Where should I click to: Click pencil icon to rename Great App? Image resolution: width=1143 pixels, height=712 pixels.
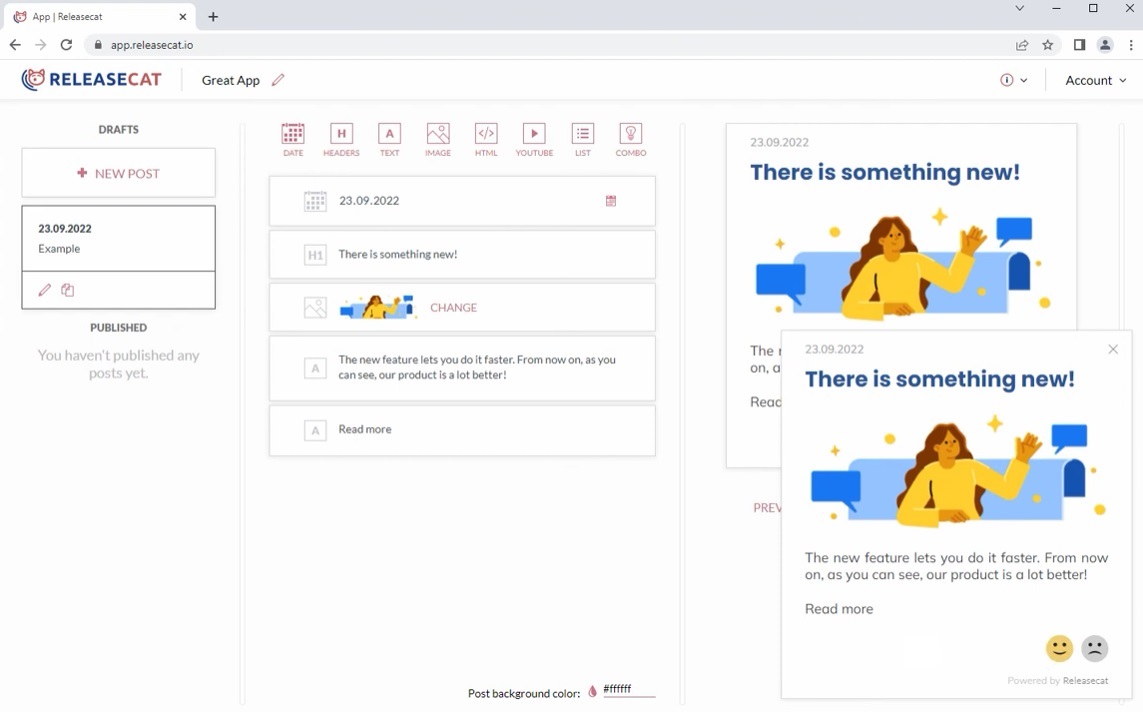pyautogui.click(x=278, y=80)
